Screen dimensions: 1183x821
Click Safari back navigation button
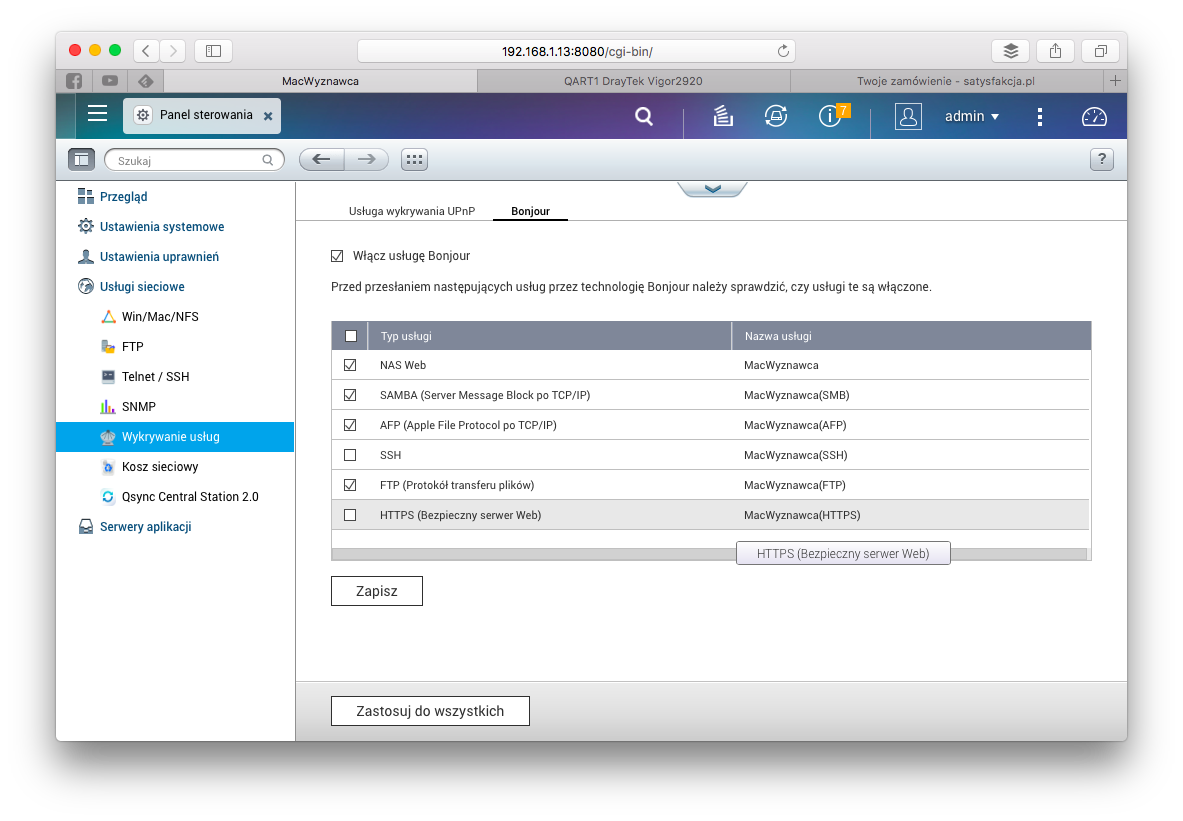[x=146, y=51]
